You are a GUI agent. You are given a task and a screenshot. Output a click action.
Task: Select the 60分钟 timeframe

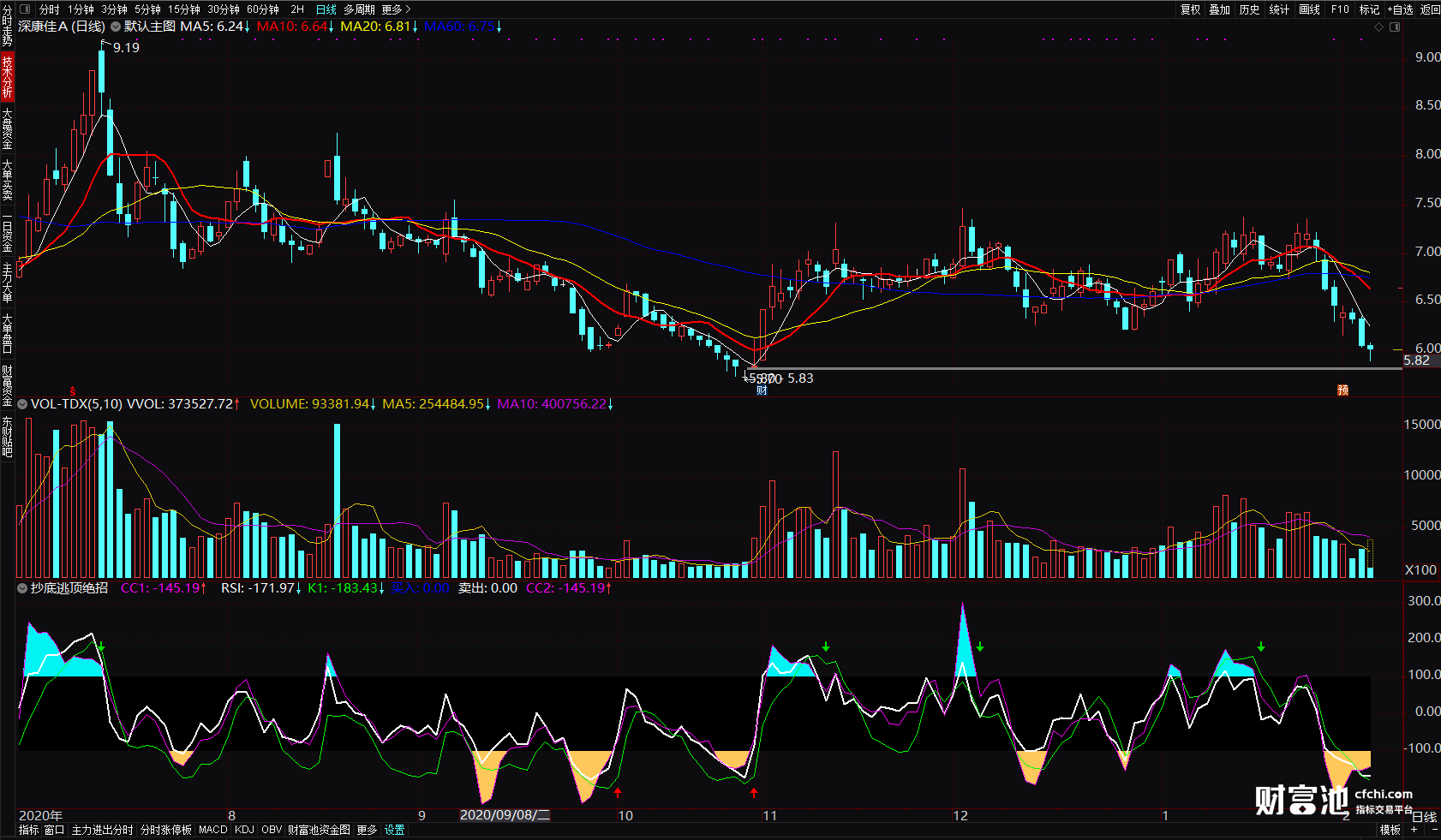click(x=263, y=9)
